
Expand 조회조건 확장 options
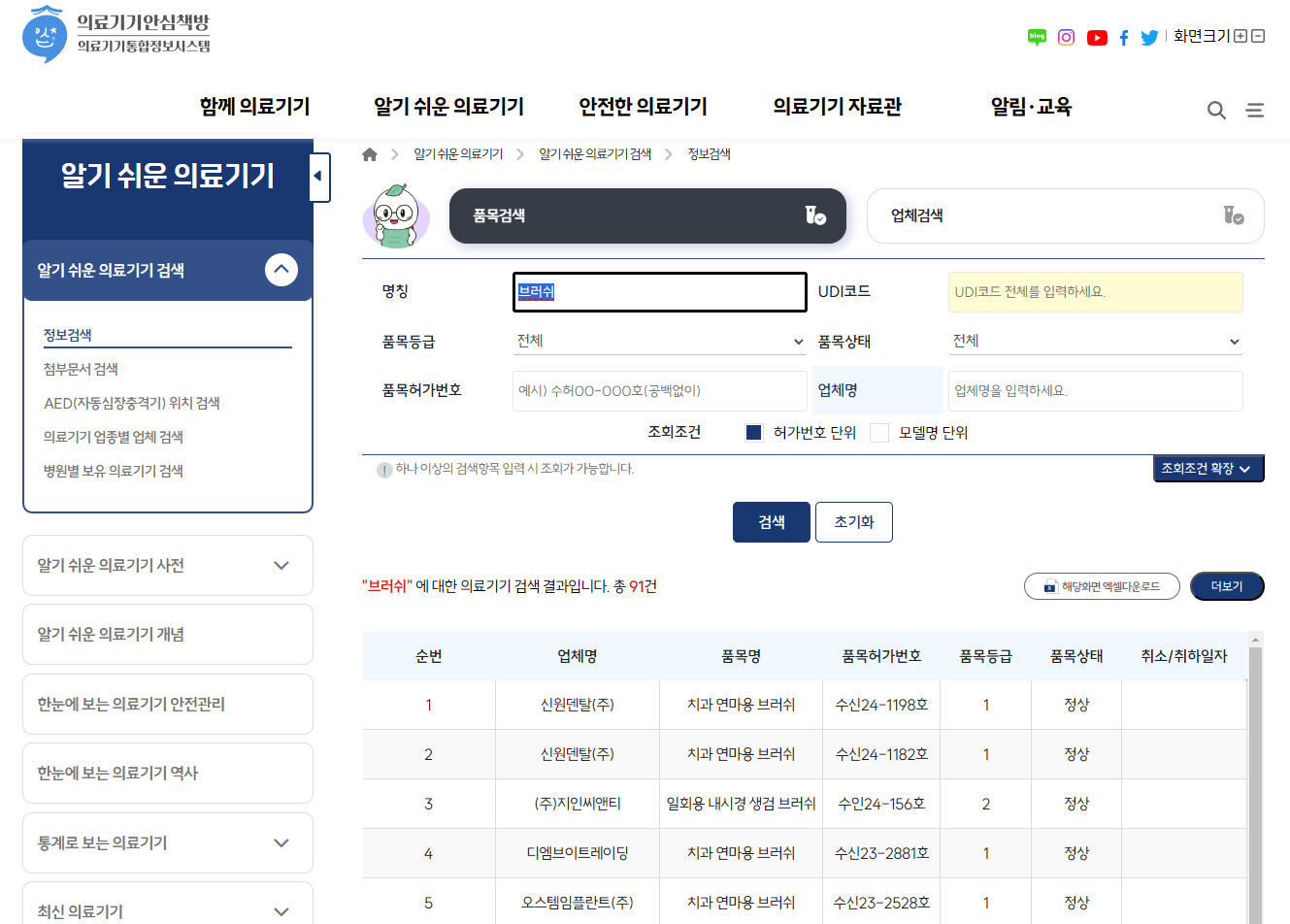(1208, 469)
